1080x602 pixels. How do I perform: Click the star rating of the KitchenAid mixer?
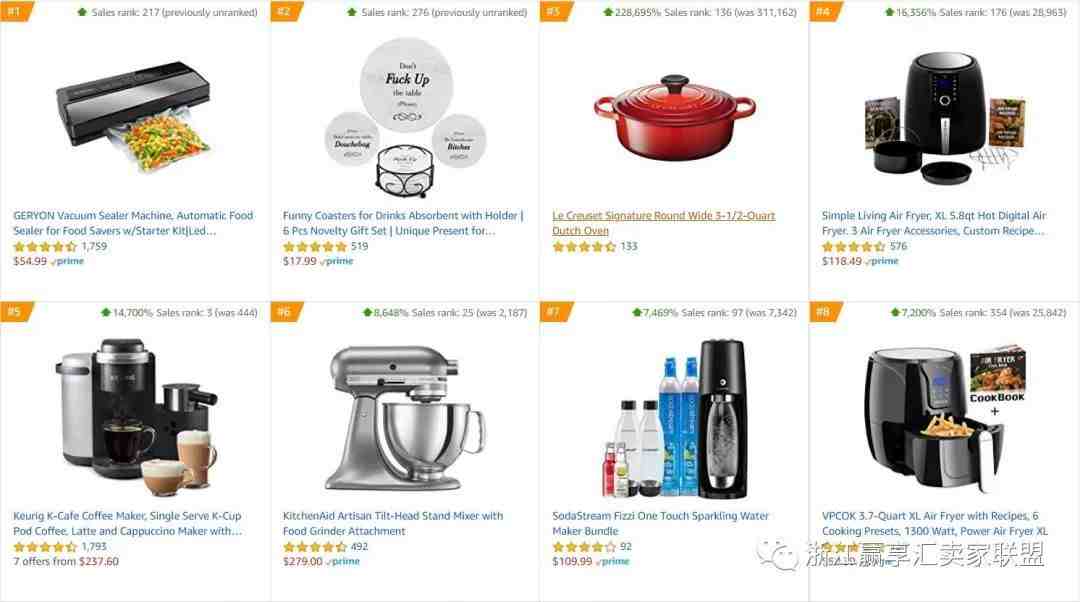point(314,547)
